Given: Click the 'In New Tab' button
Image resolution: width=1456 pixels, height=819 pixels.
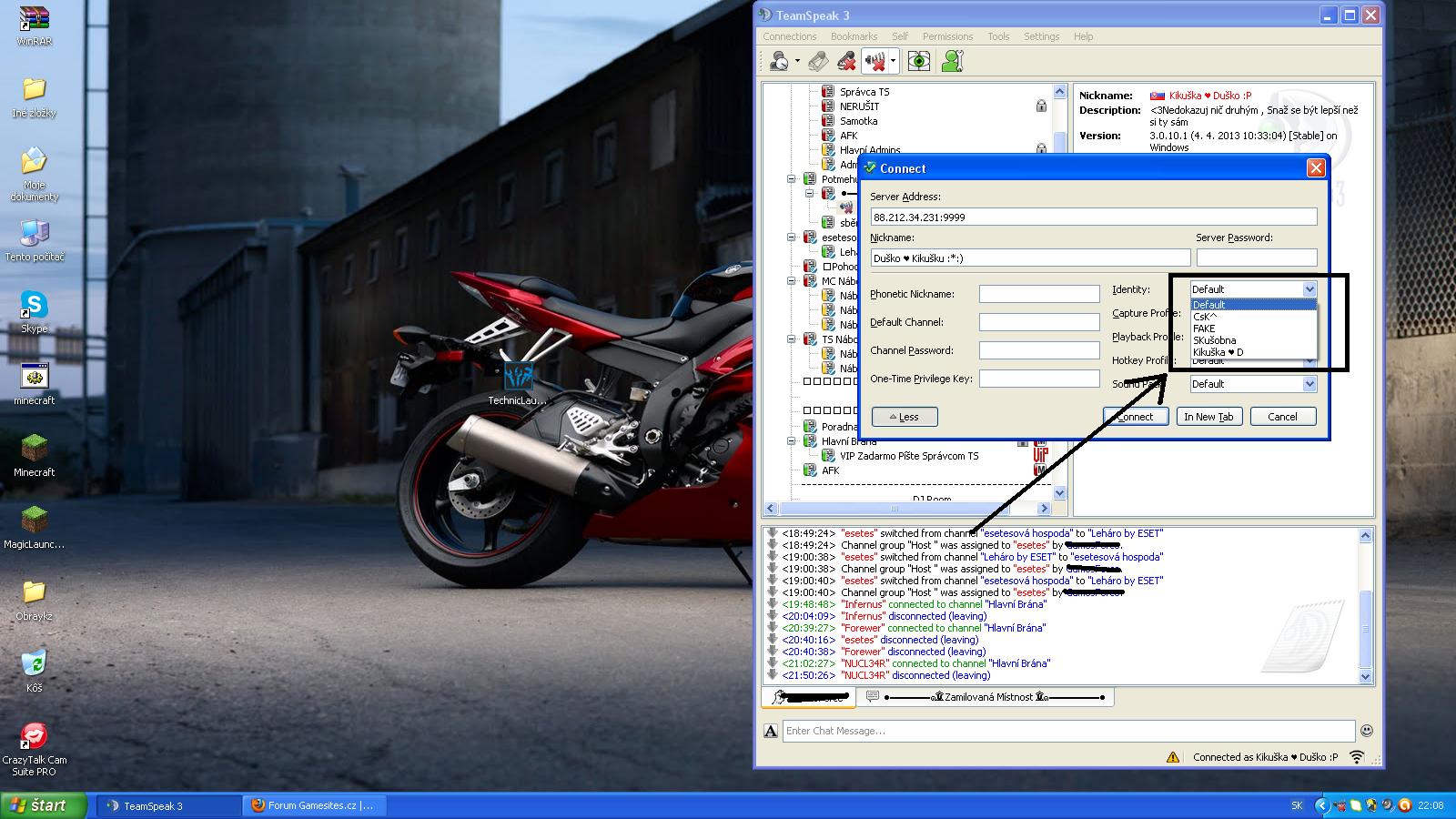Looking at the screenshot, I should tap(1208, 417).
